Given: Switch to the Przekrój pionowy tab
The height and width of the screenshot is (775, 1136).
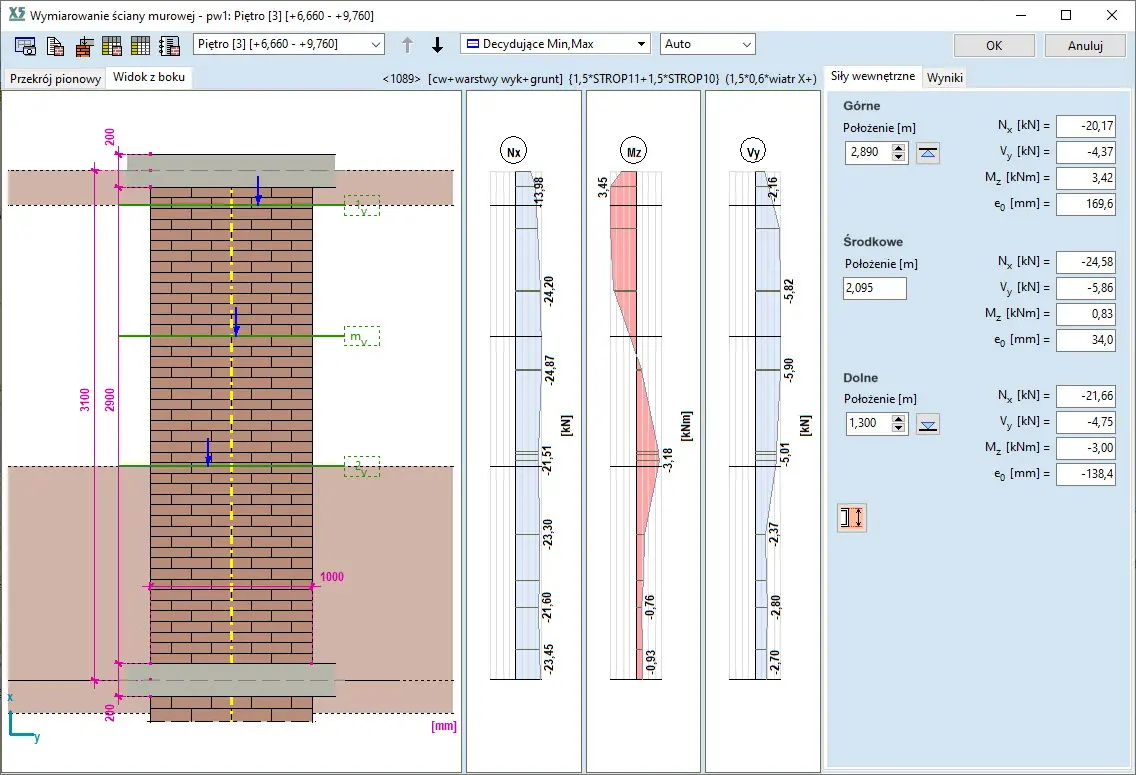Looking at the screenshot, I should tap(55, 79).
